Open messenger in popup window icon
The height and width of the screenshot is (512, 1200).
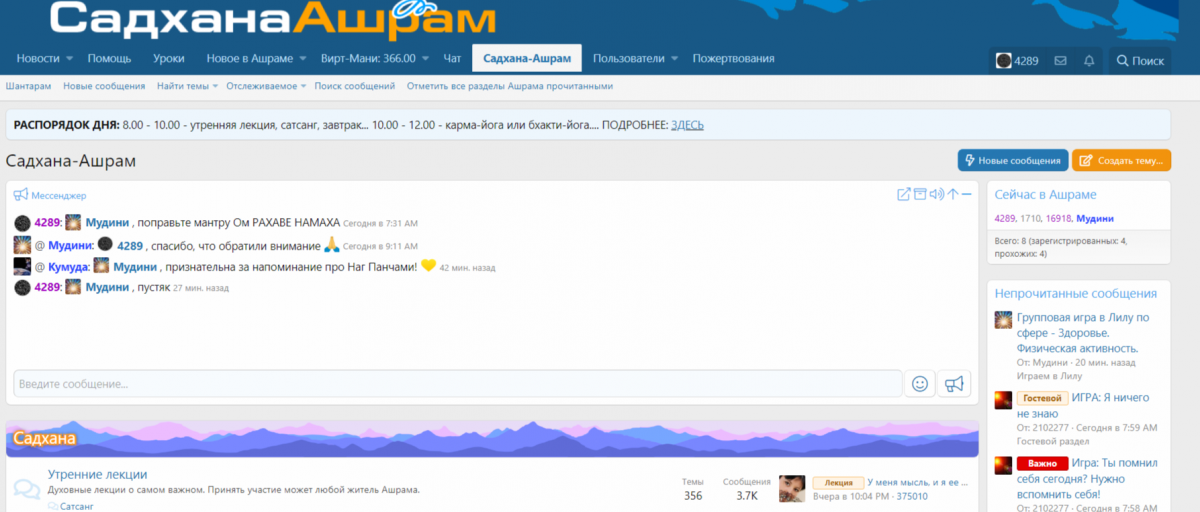[904, 194]
